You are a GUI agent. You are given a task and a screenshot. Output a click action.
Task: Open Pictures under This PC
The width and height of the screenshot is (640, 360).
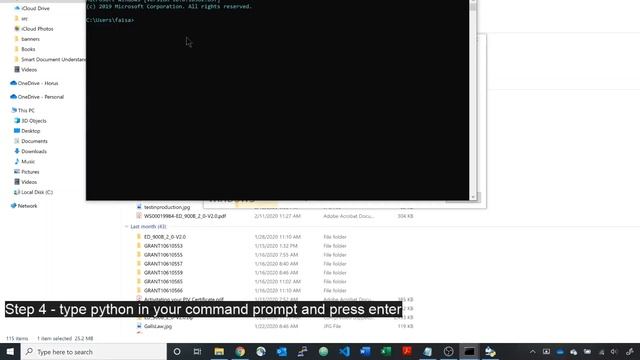click(30, 171)
